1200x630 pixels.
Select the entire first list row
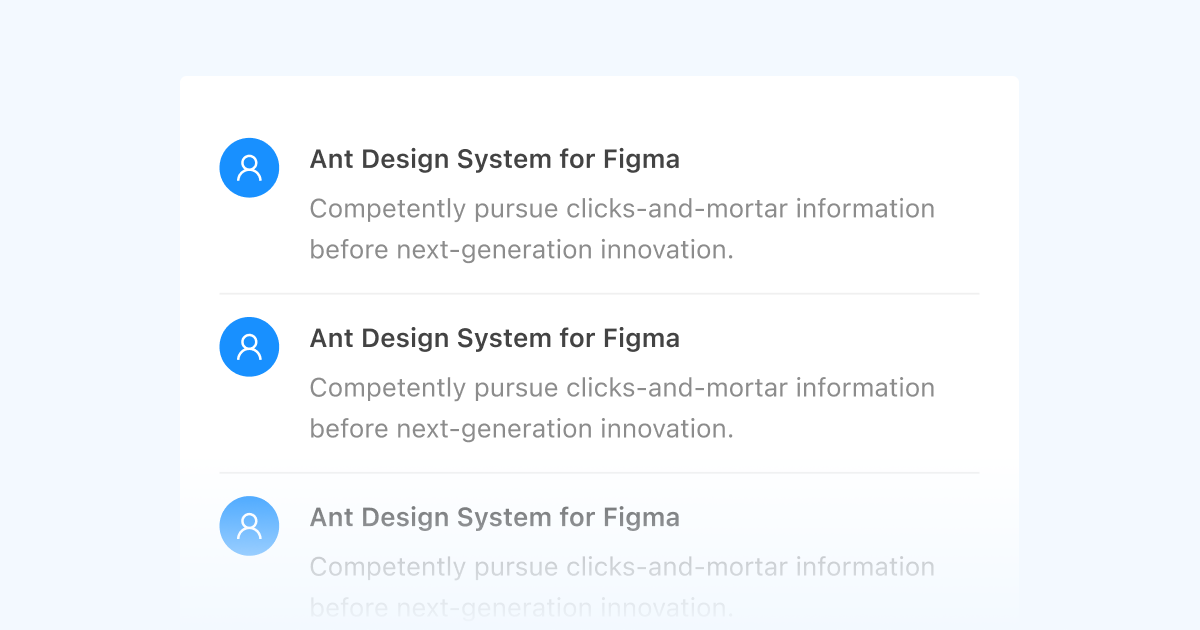(x=599, y=200)
